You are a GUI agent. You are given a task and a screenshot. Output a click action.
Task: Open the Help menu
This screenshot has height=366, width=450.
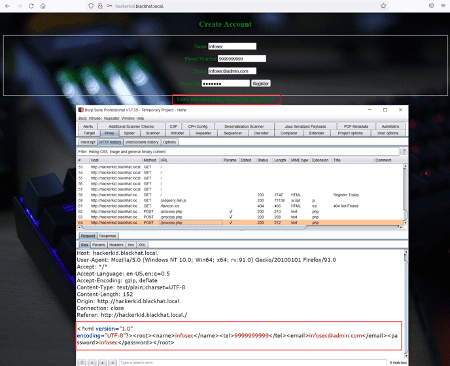pos(141,118)
